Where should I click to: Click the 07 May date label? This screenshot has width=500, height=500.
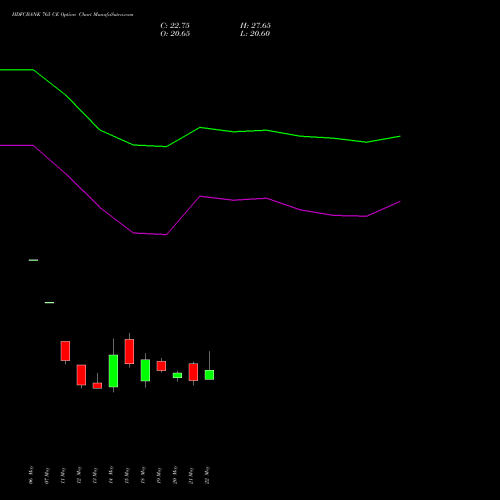coord(47,475)
